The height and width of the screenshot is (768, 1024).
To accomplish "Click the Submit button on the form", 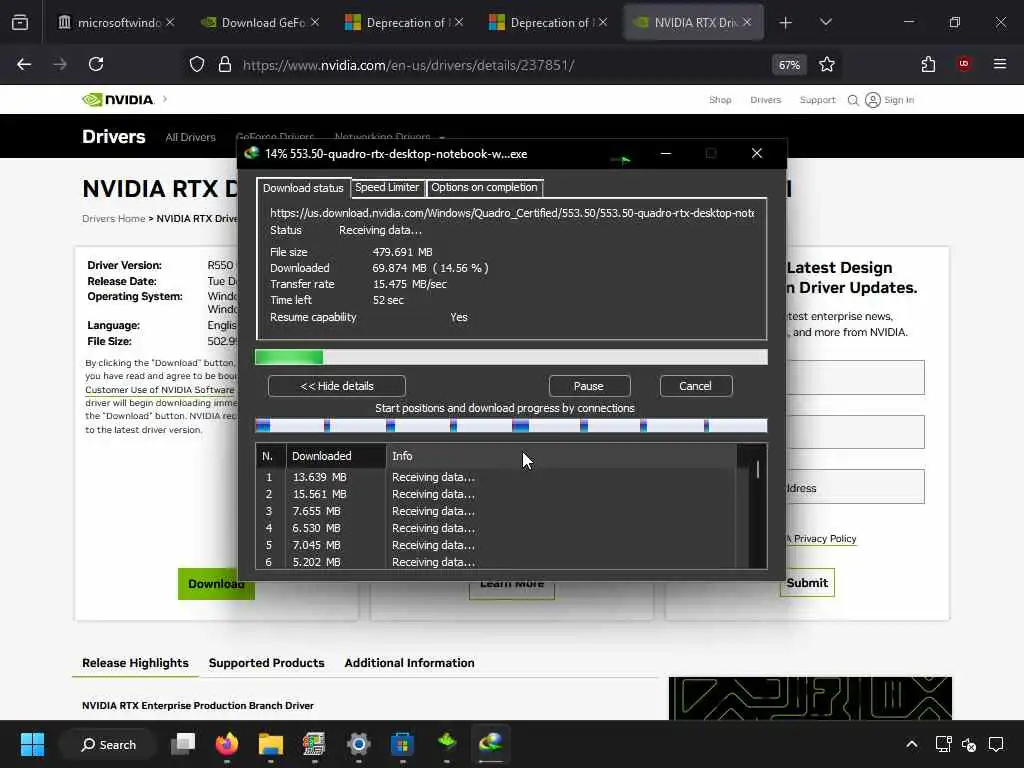I will [807, 583].
